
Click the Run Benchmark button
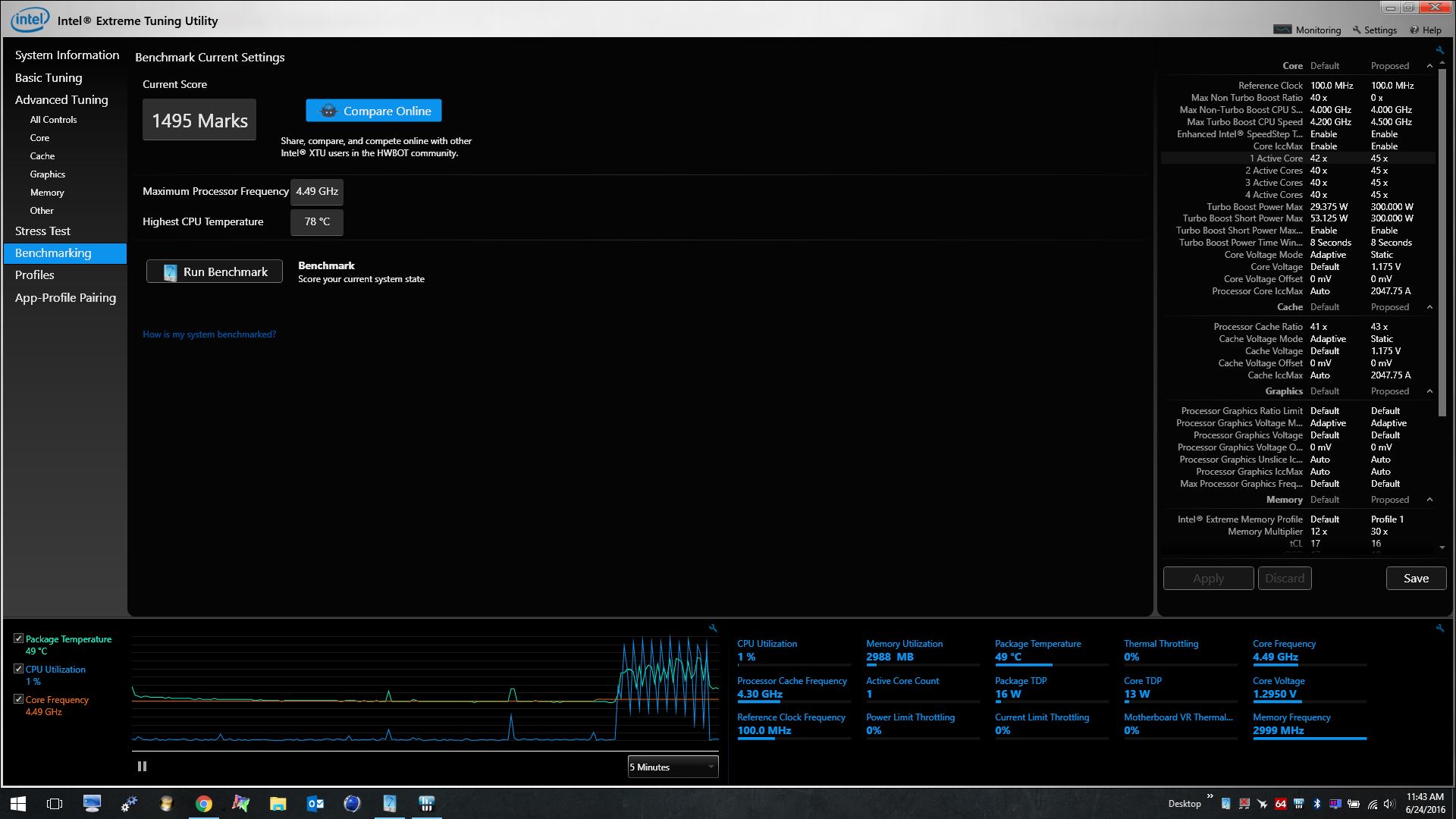click(215, 271)
